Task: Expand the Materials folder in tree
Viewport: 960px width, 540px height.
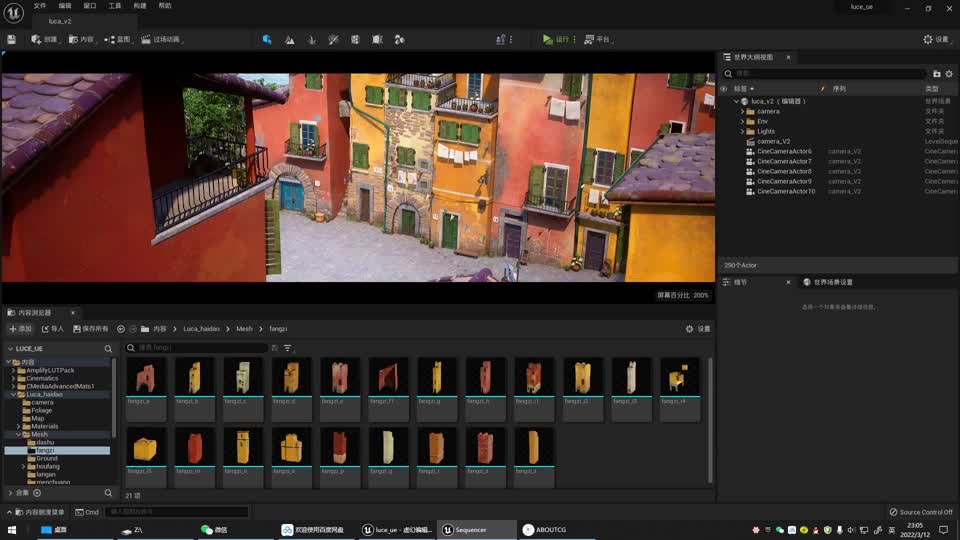Action: click(18, 426)
